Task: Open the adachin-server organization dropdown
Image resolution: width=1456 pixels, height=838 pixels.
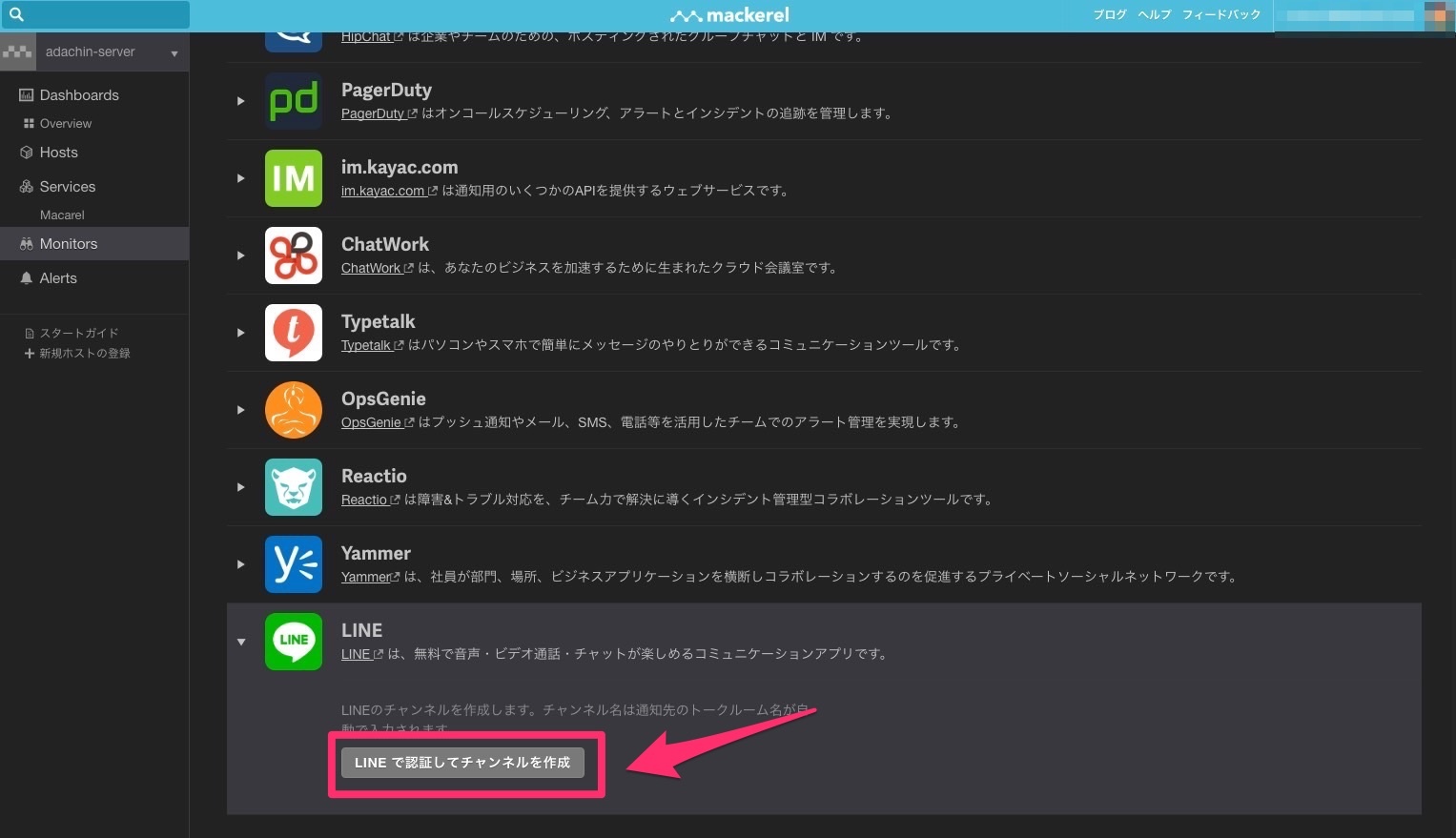Action: (x=174, y=53)
